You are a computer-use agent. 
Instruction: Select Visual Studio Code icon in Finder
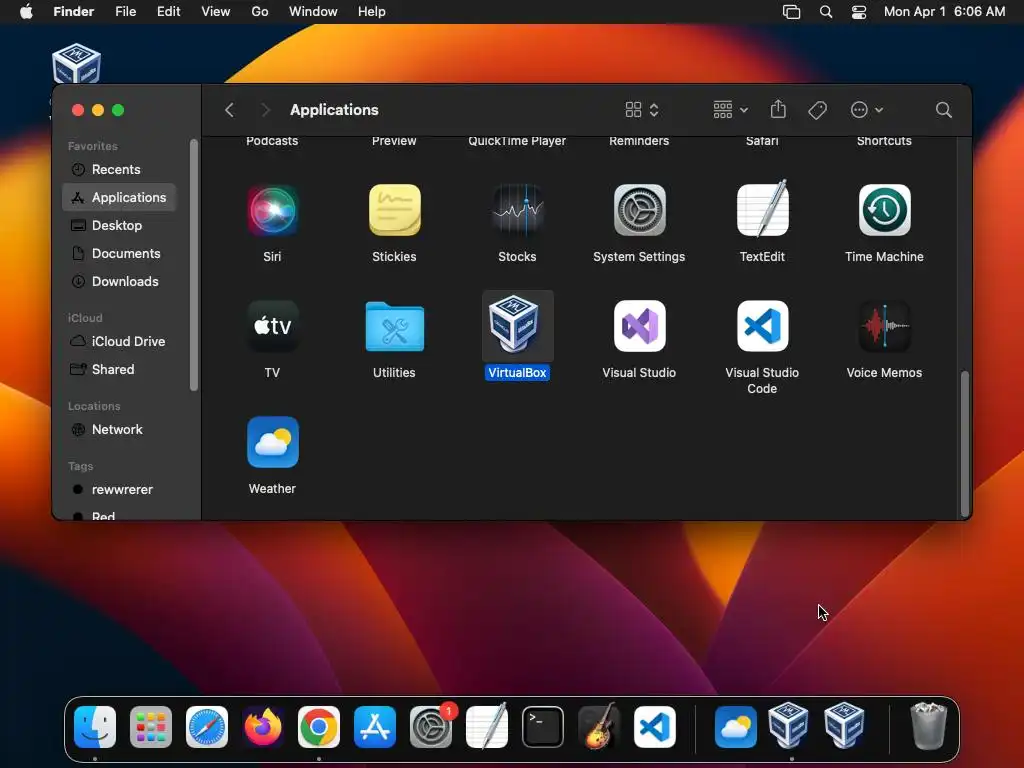pyautogui.click(x=762, y=326)
